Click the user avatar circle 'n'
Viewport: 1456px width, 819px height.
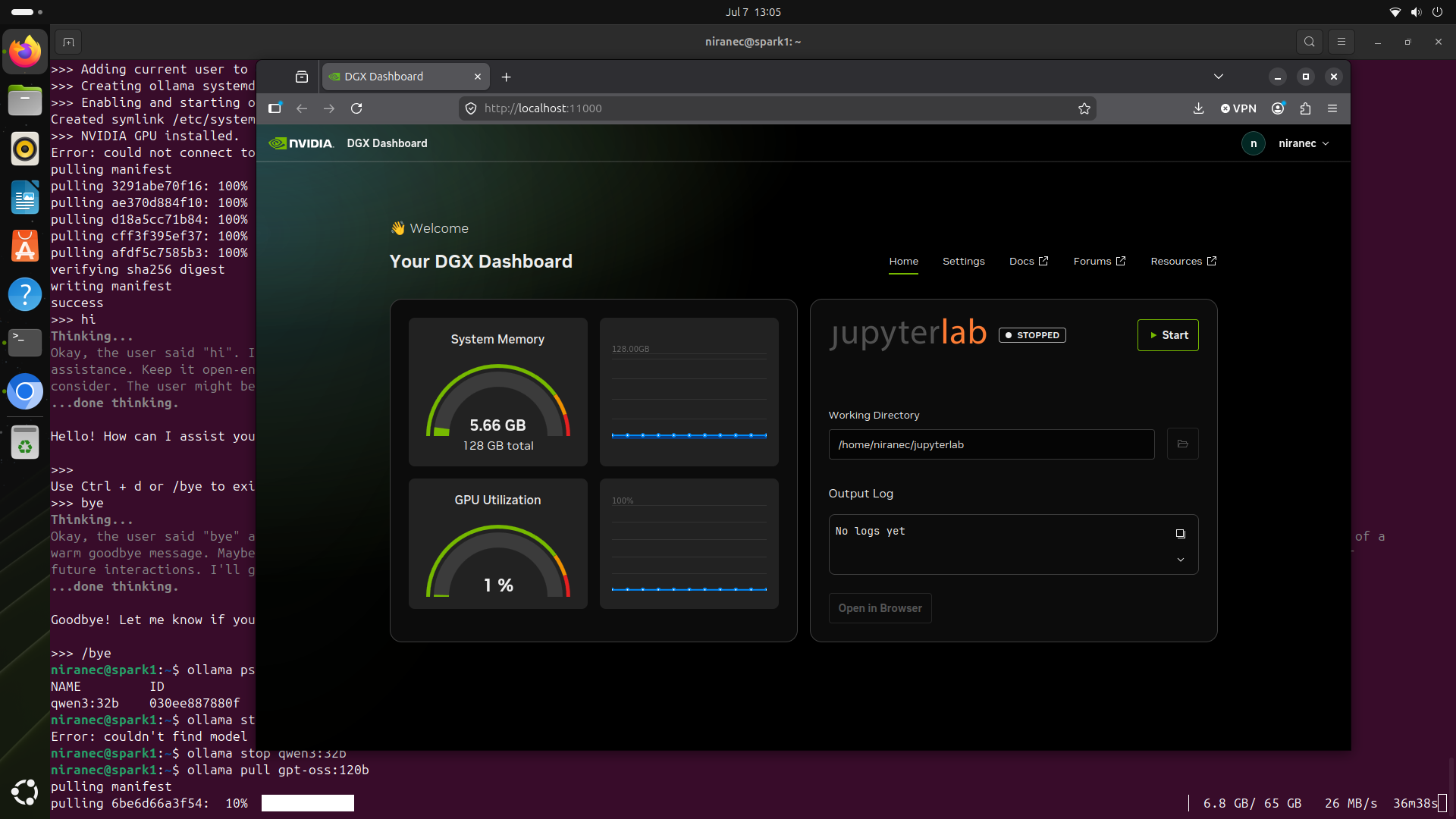[1254, 143]
